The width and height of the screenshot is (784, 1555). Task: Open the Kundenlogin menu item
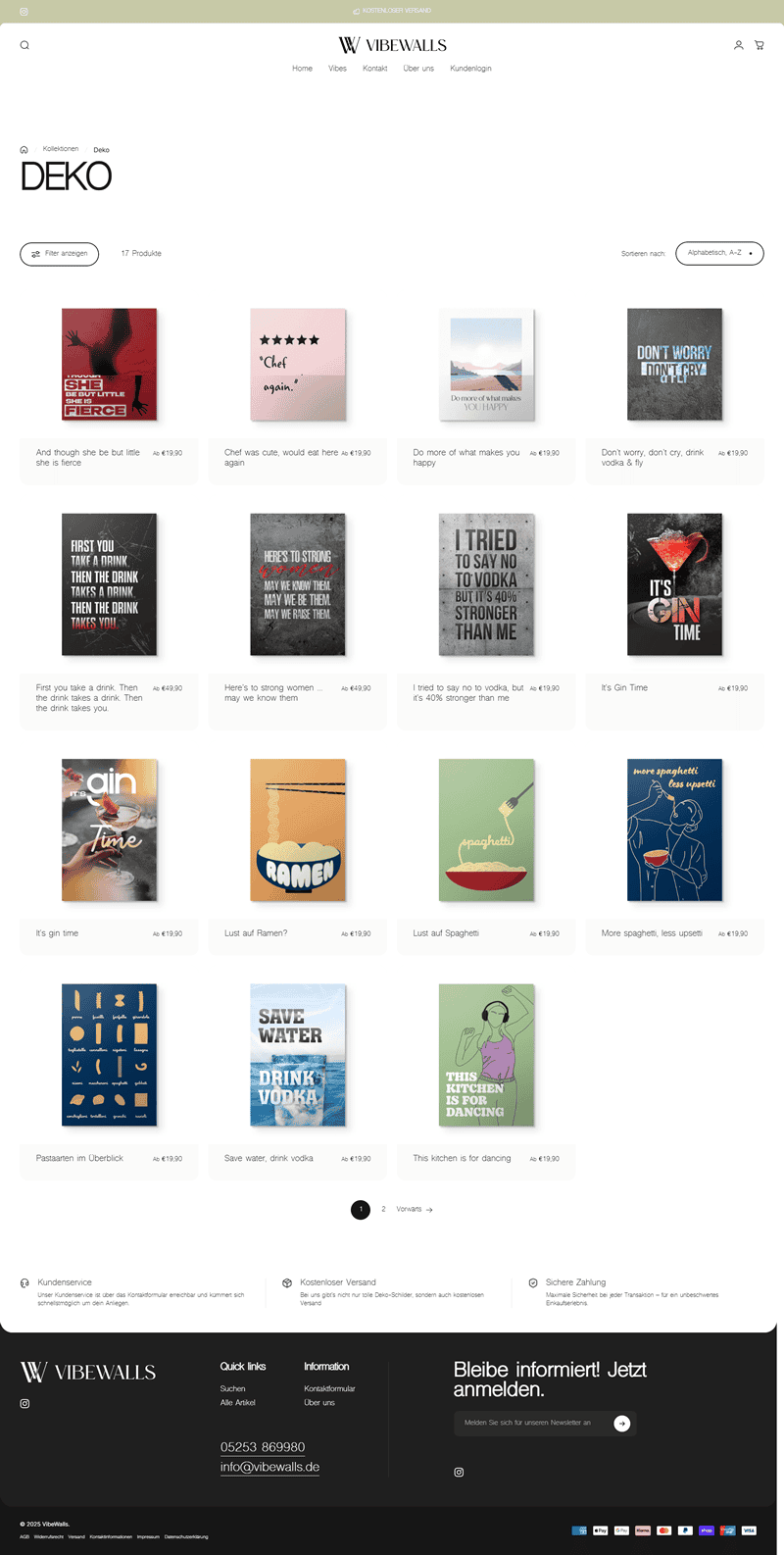(x=470, y=69)
